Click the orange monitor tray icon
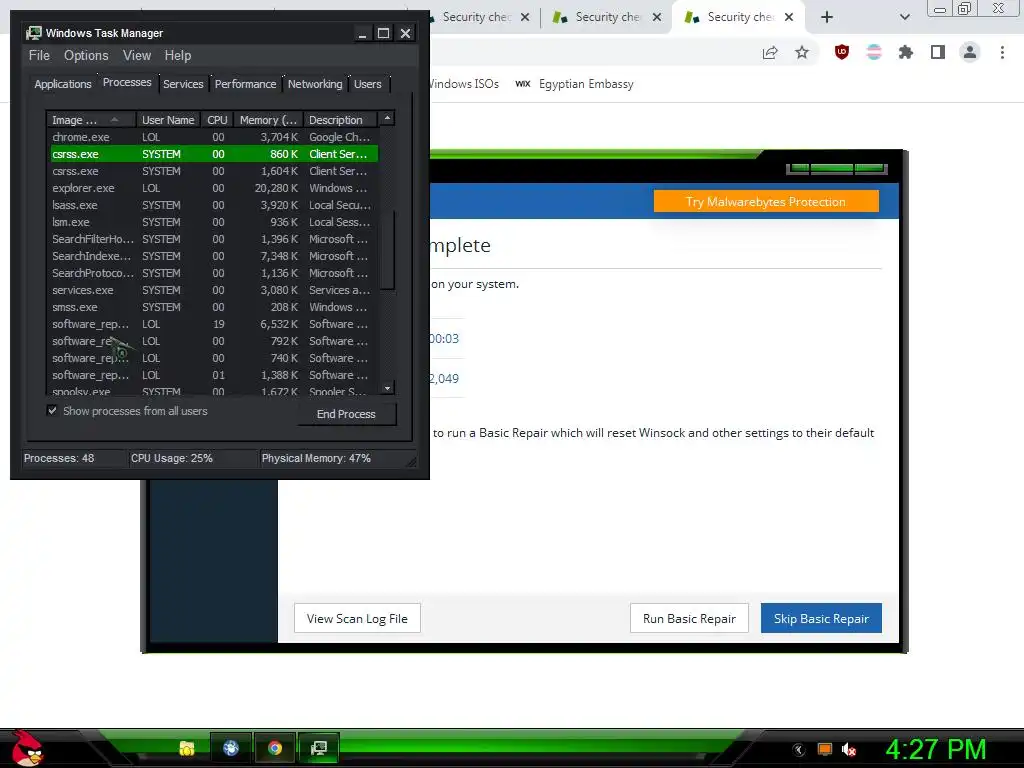This screenshot has height=768, width=1024. click(x=825, y=750)
